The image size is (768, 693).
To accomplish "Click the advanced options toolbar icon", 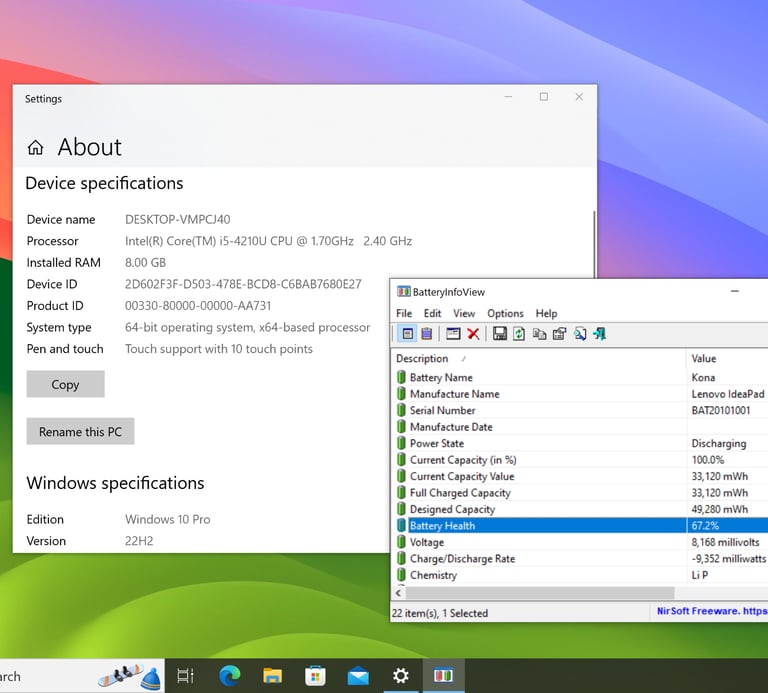I will (x=559, y=334).
